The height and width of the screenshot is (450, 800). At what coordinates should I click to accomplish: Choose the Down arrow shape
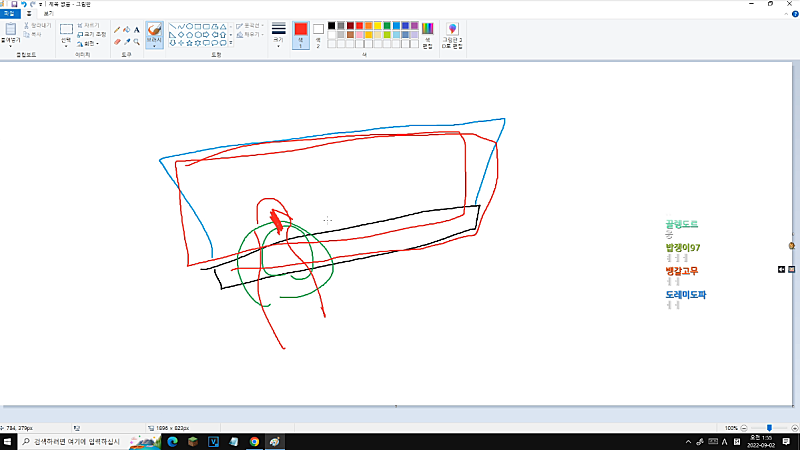[172, 43]
